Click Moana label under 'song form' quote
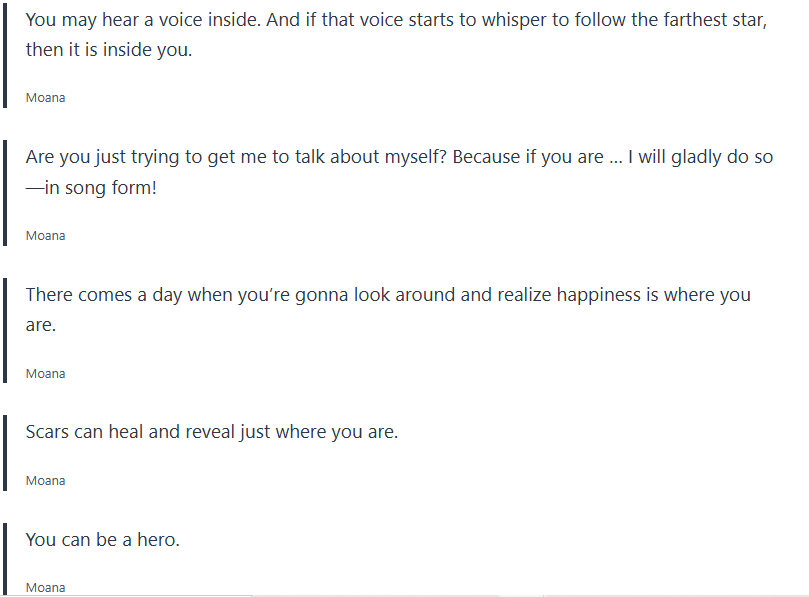 (x=45, y=236)
